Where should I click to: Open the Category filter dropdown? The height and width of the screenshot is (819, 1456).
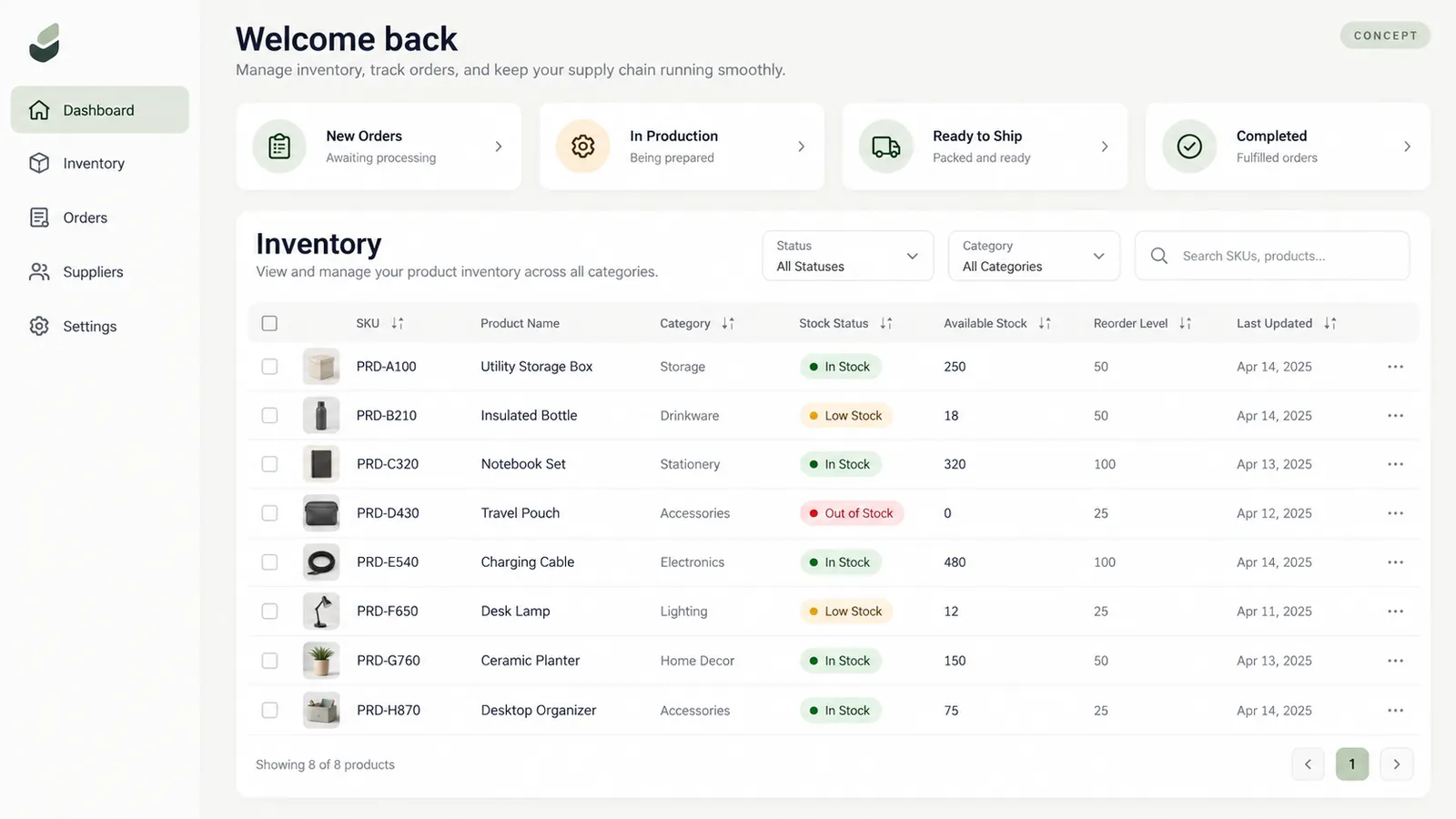pyautogui.click(x=1034, y=256)
